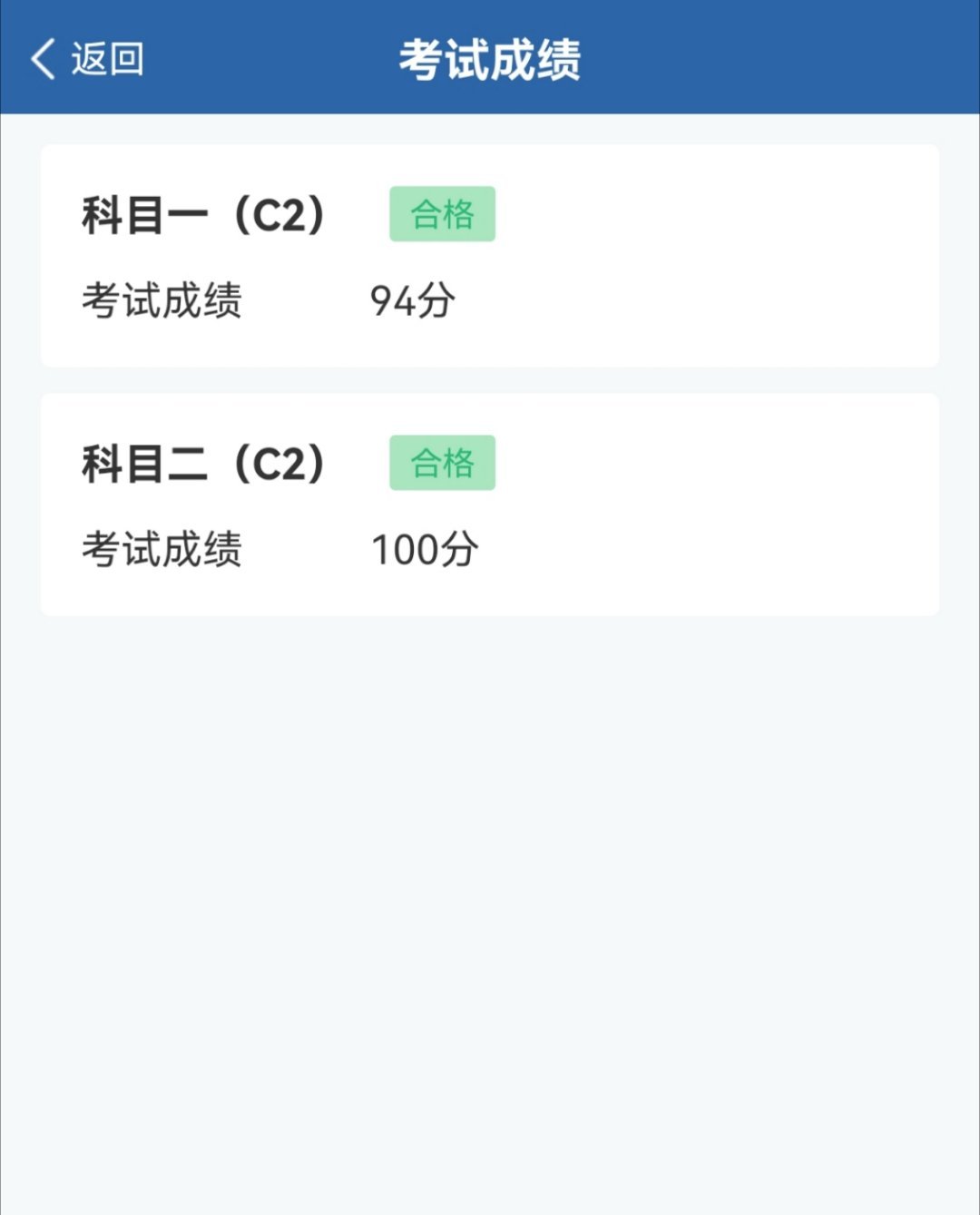Screen dimensions: 980x1215
Task: Tap the green pass tag beside 科目二
Action: pos(442,463)
